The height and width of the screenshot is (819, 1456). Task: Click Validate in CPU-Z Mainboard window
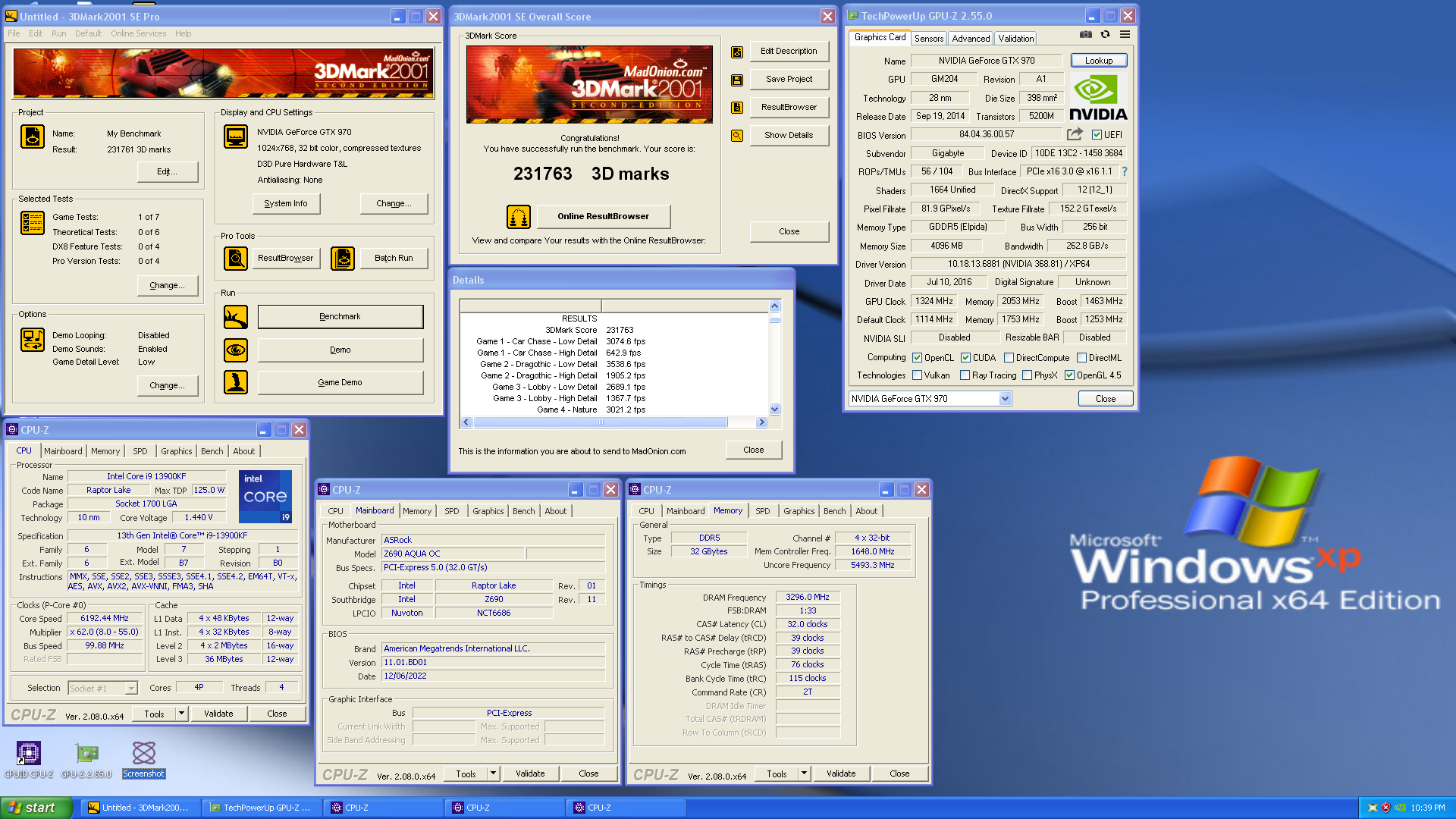[530, 773]
